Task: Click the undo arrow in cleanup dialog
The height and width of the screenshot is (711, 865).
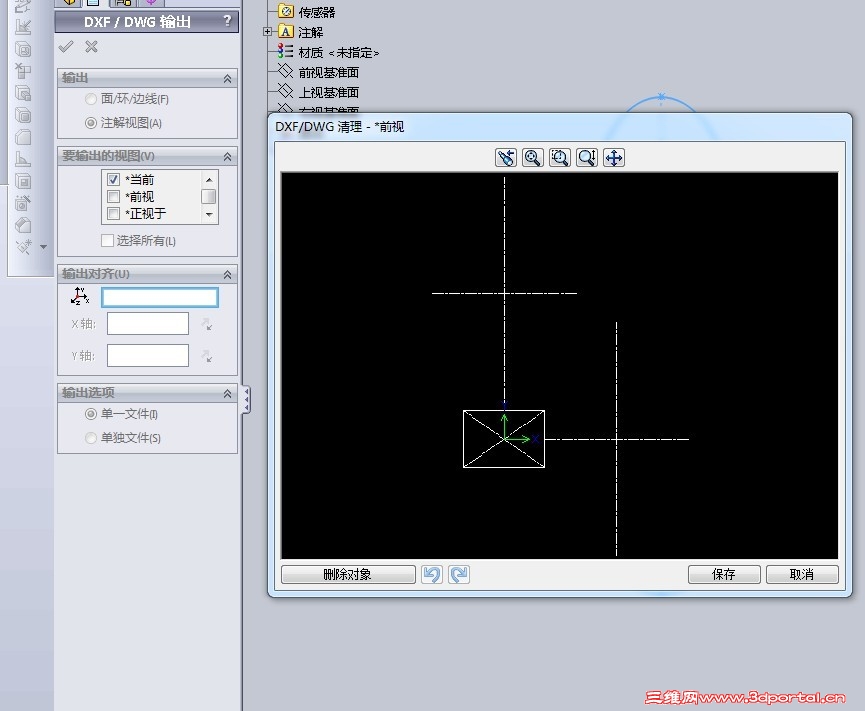Action: [432, 575]
